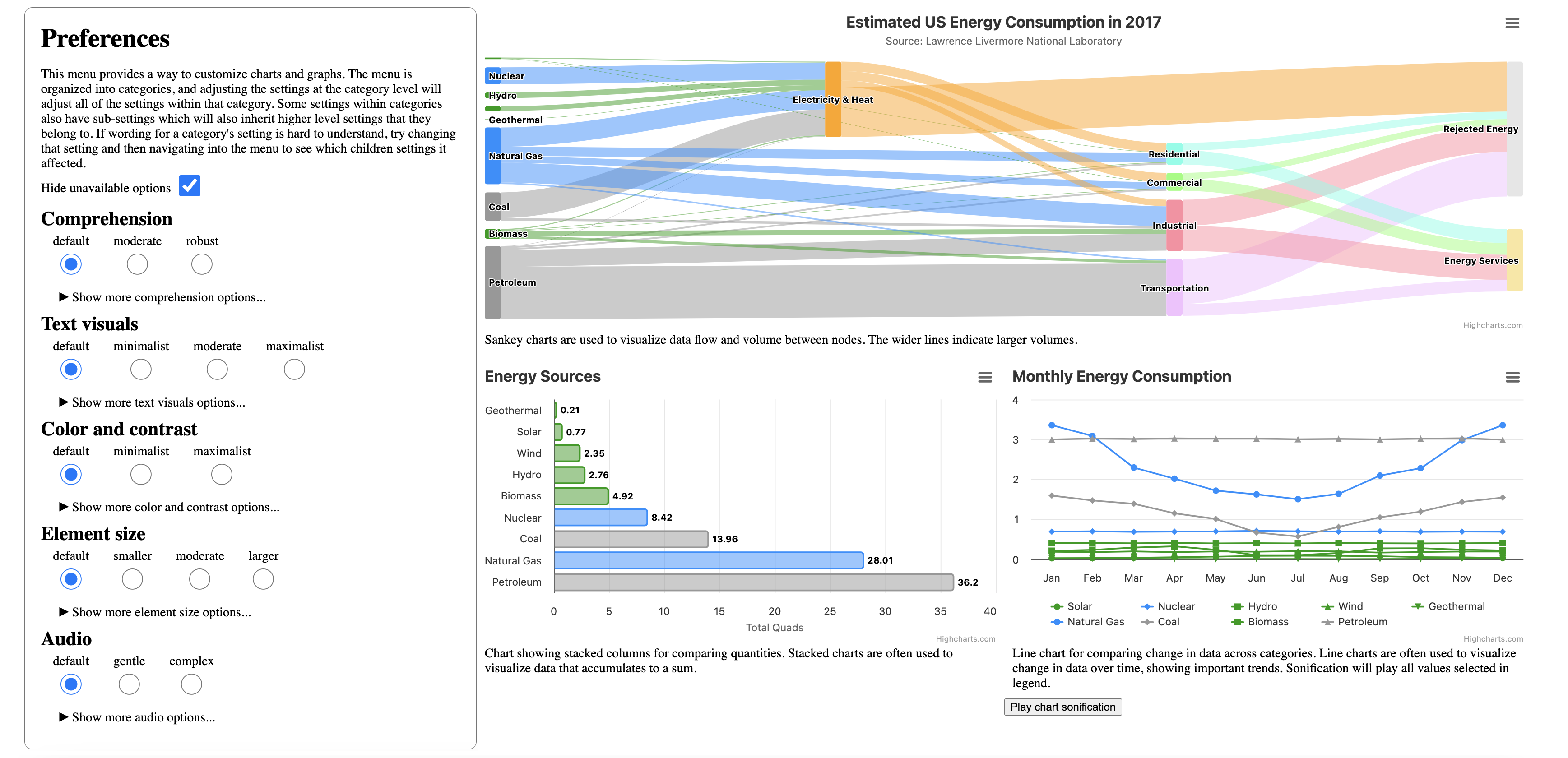1568x758 pixels.
Task: Select robust comprehension radio button
Action: [x=201, y=264]
